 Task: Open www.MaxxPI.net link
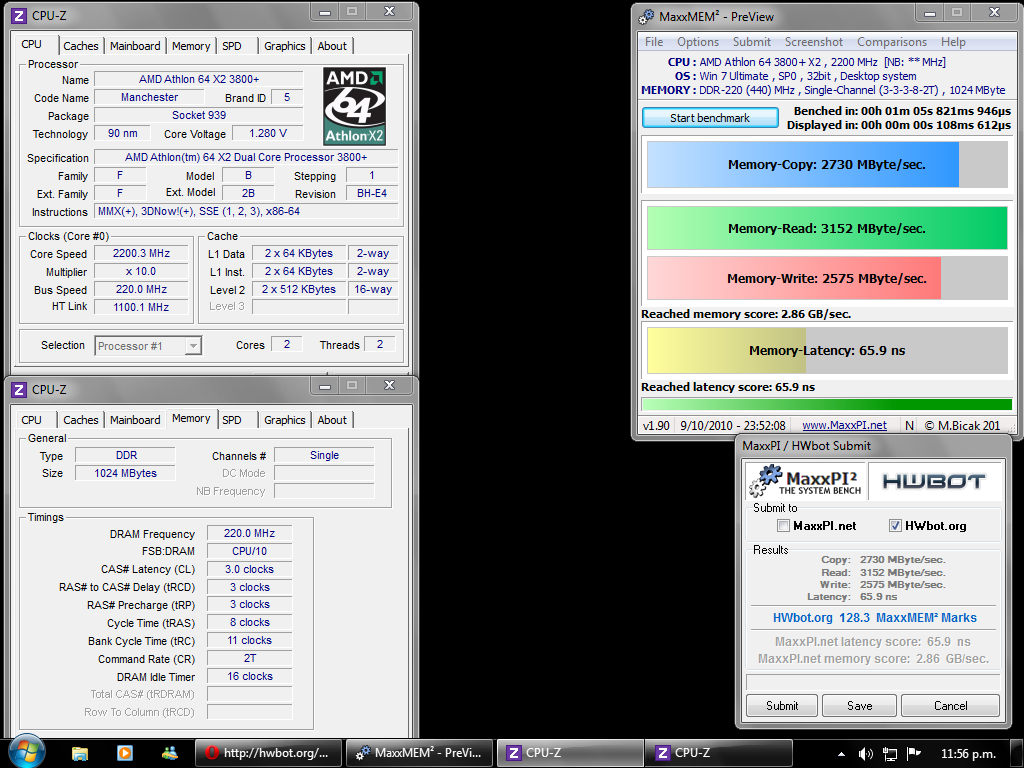844,425
